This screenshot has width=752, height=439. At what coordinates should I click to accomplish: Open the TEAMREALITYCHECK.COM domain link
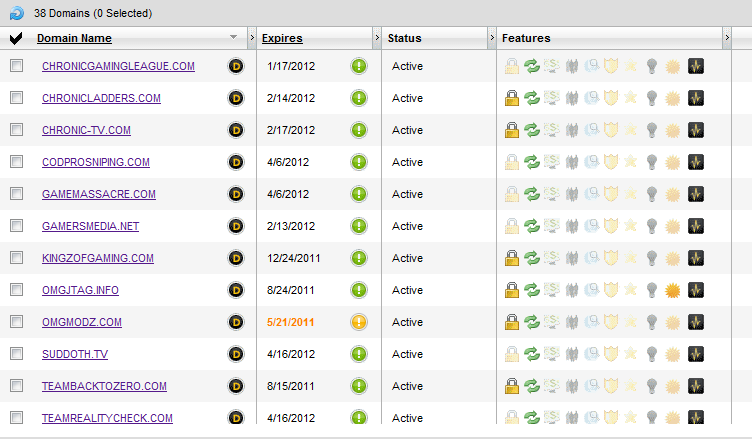[107, 418]
